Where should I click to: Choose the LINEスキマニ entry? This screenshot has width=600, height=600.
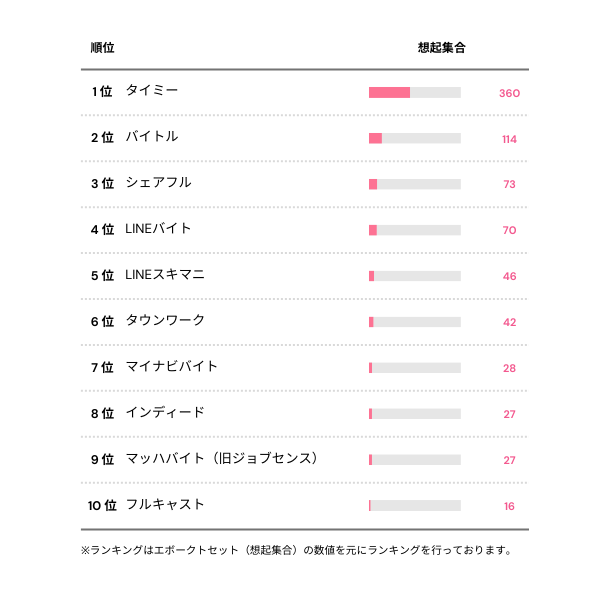[165, 275]
